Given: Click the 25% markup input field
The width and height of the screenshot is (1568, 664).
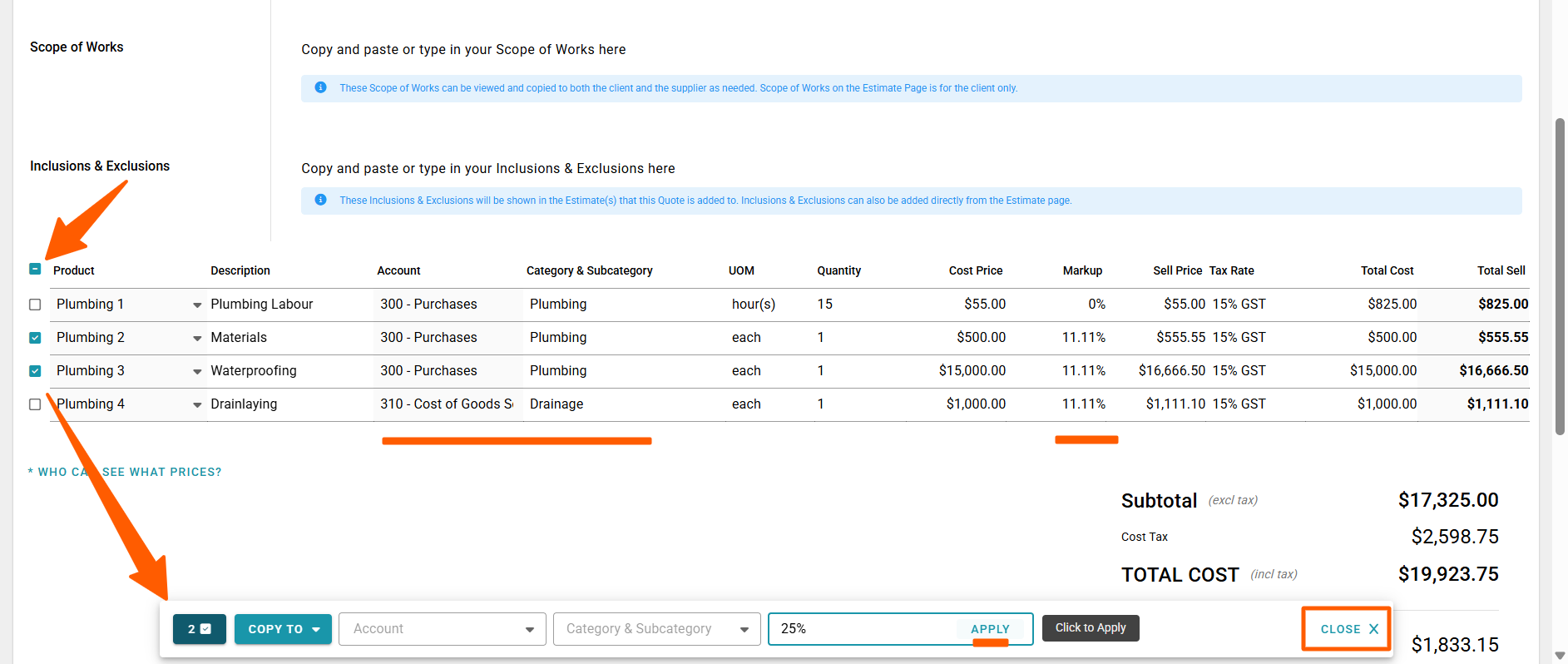Looking at the screenshot, I should (861, 629).
